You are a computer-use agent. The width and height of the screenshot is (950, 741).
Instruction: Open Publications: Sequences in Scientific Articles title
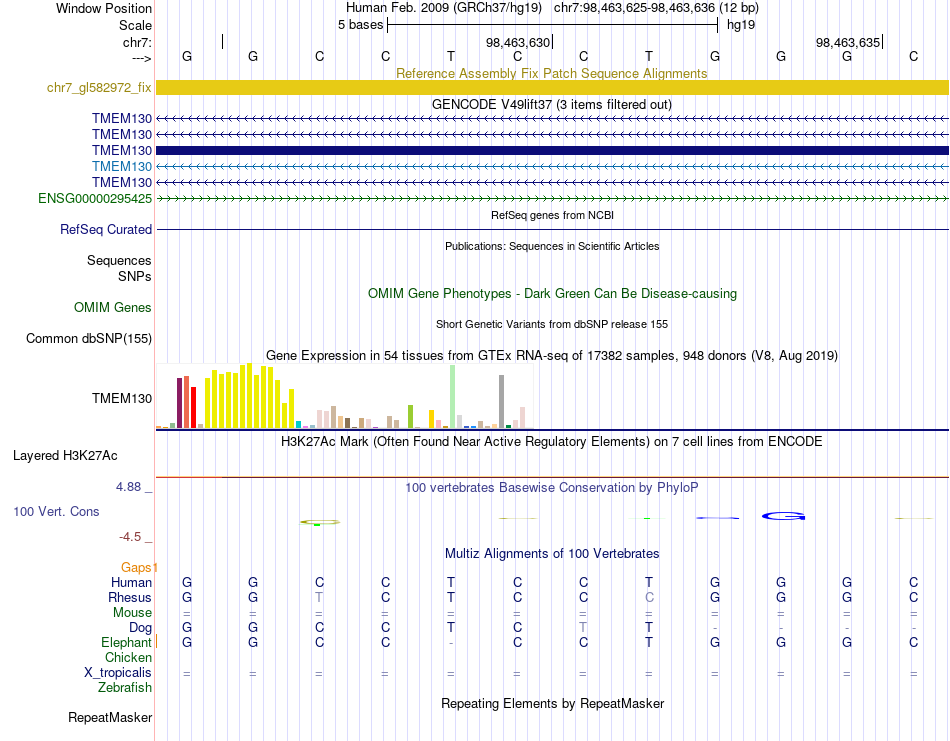[x=552, y=246]
